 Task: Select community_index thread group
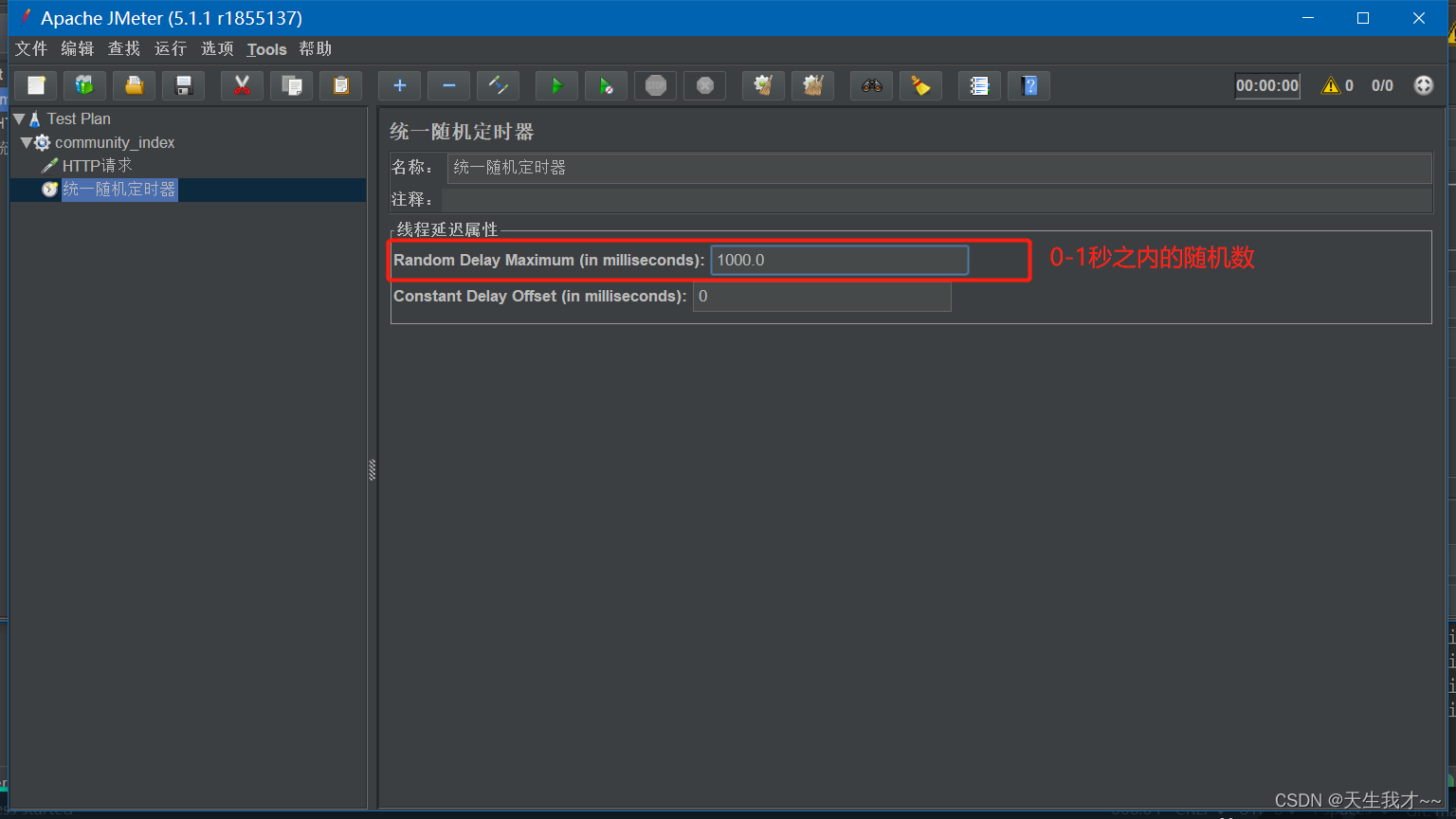[115, 142]
